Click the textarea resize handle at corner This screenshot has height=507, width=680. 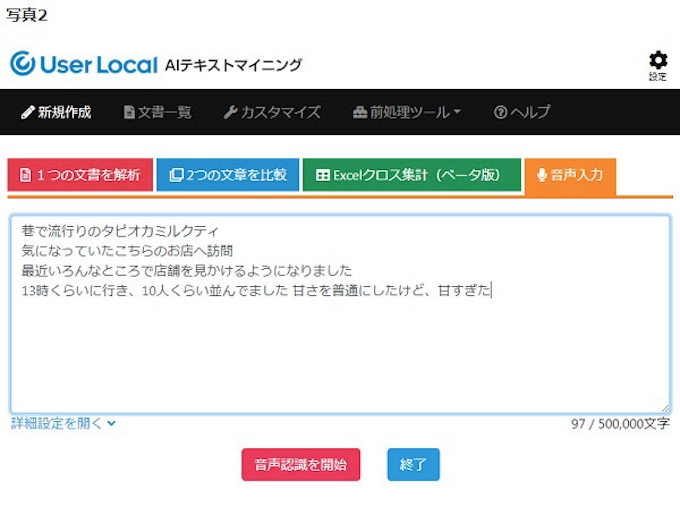point(665,408)
